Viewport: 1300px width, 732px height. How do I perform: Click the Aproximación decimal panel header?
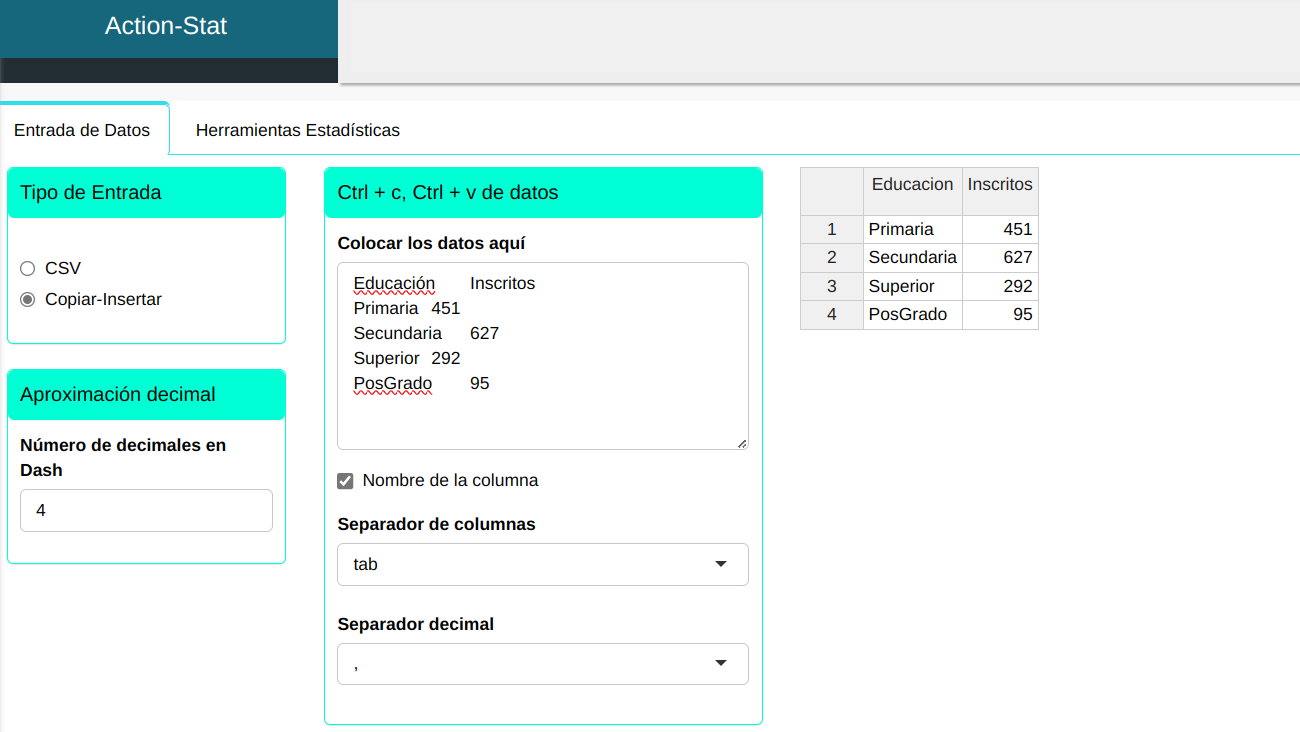146,395
